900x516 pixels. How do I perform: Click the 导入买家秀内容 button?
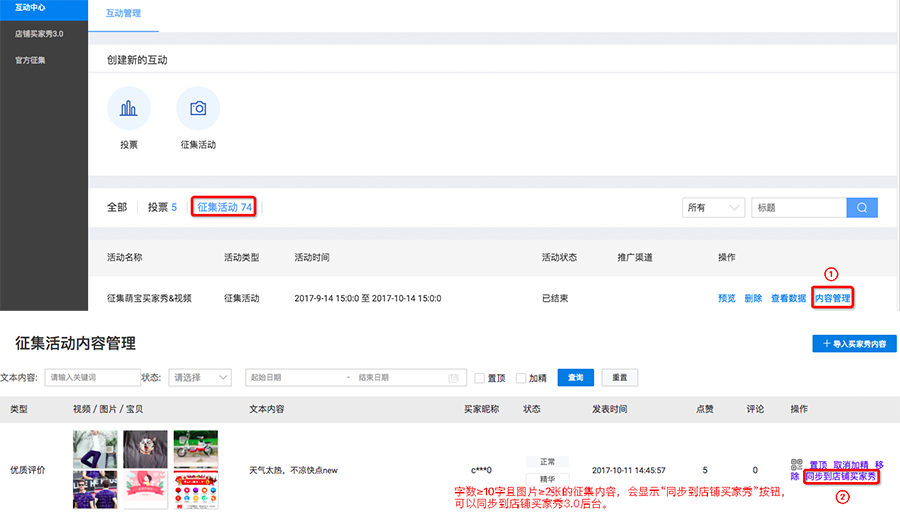(854, 344)
